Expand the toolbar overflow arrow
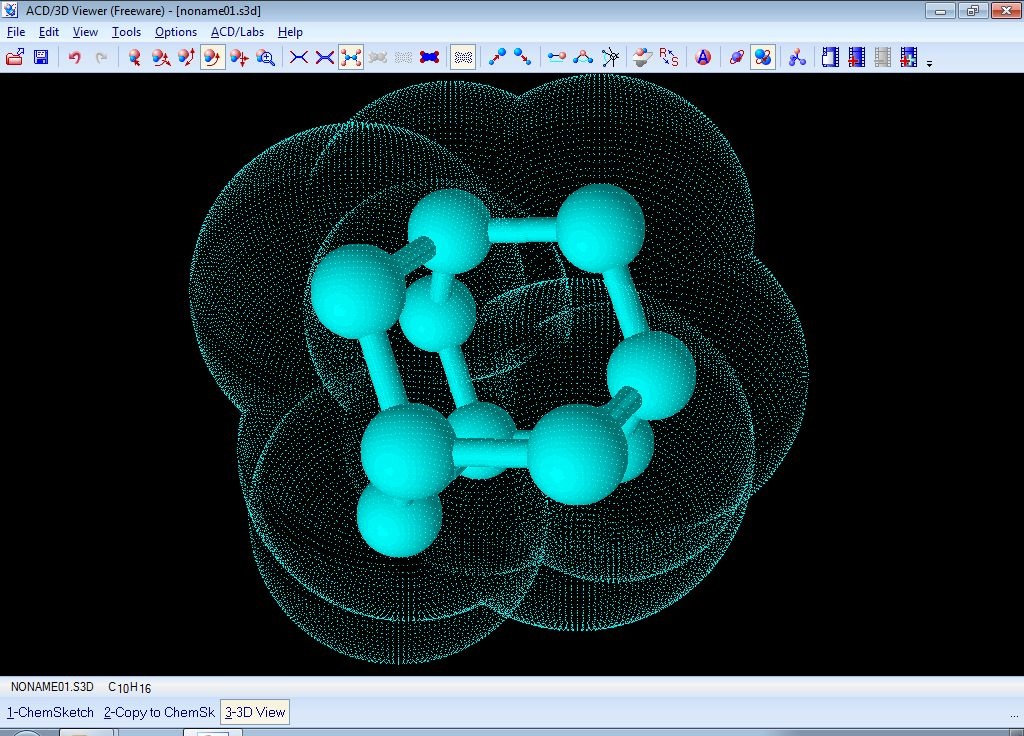 tap(929, 63)
